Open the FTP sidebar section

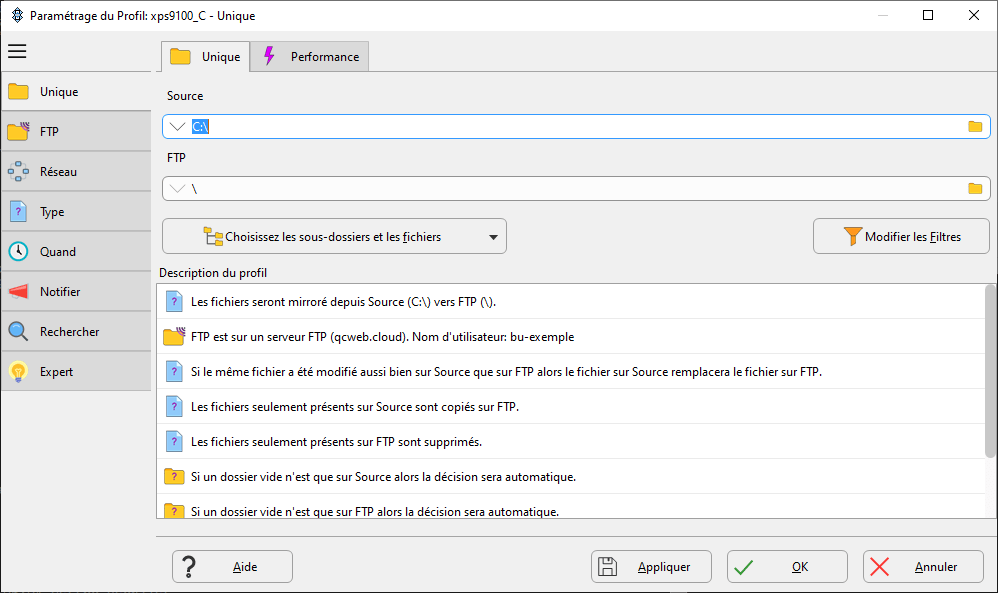coord(76,132)
